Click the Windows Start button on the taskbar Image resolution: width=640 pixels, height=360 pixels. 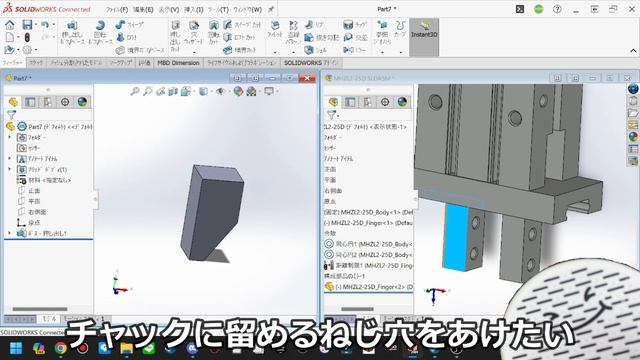point(16,348)
